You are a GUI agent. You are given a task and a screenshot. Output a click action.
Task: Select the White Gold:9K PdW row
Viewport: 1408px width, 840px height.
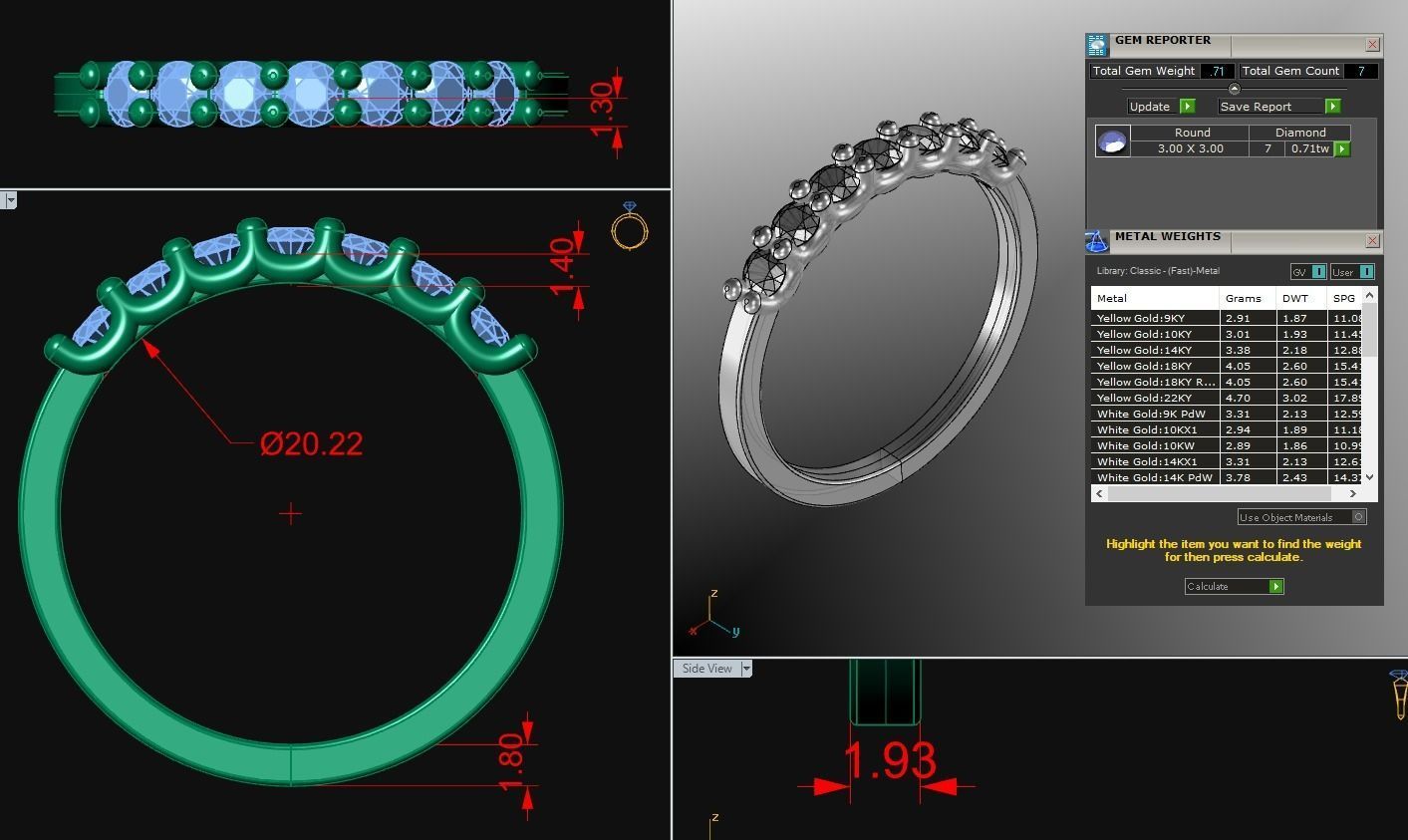point(1227,414)
